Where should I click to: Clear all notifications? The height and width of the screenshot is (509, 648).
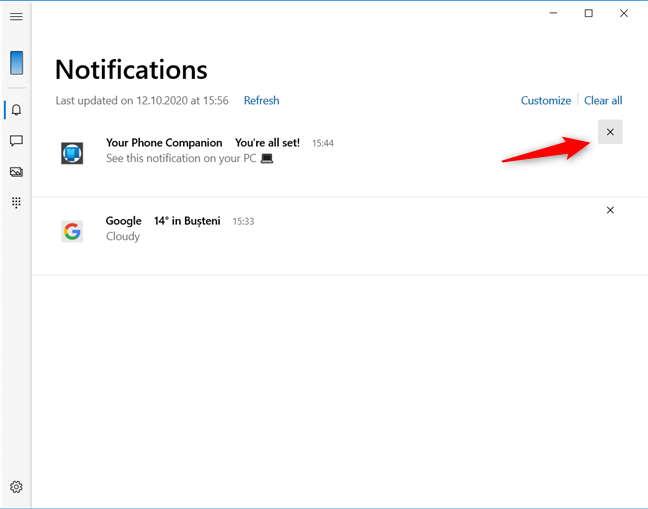click(603, 100)
